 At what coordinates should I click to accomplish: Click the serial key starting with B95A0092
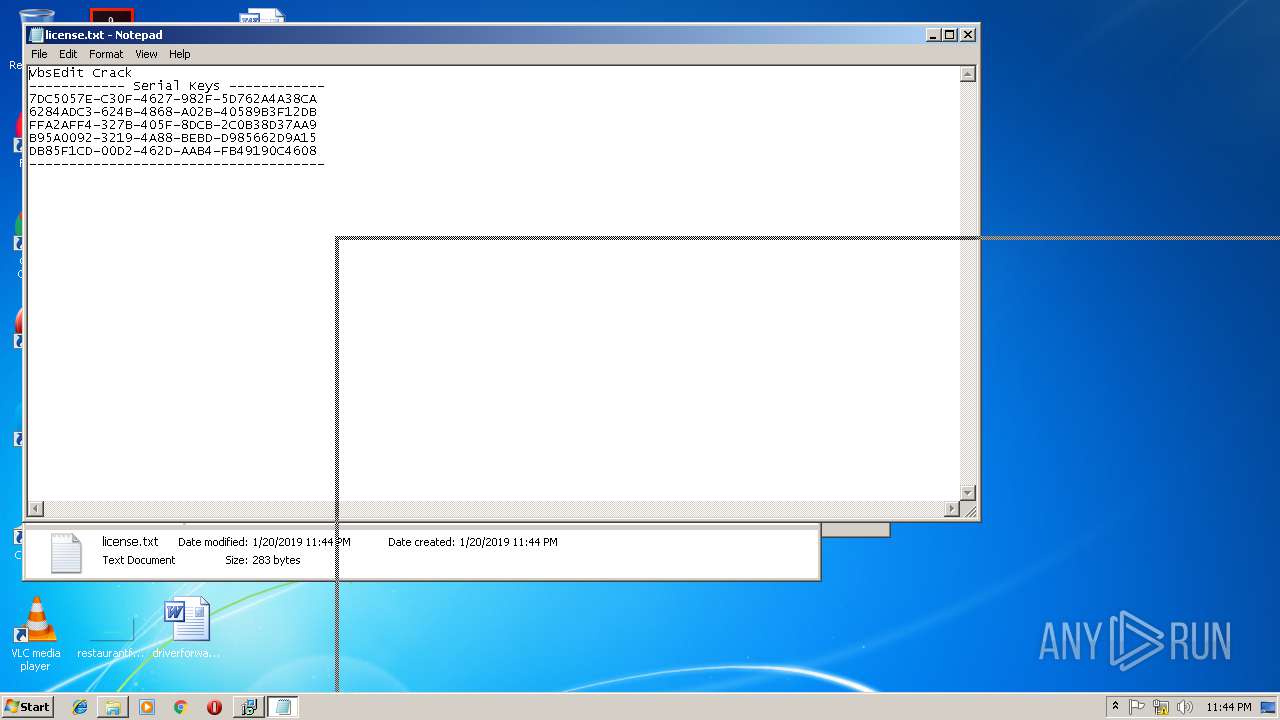[173, 138]
